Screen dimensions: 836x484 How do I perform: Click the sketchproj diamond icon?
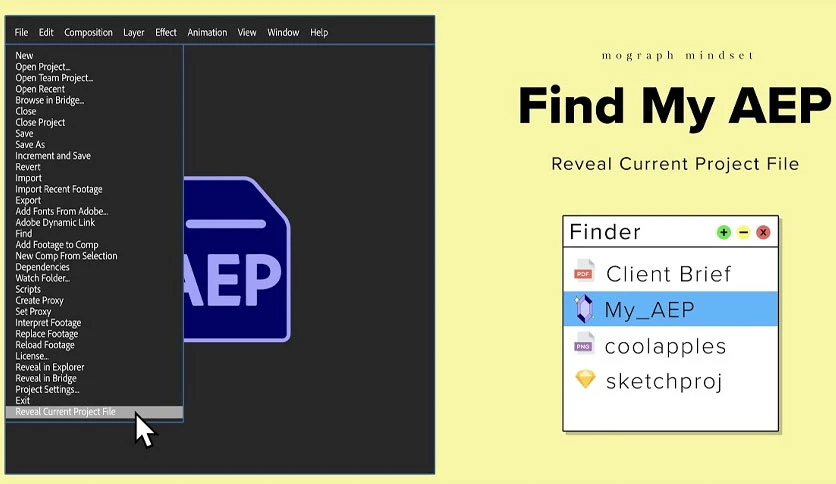(585, 379)
